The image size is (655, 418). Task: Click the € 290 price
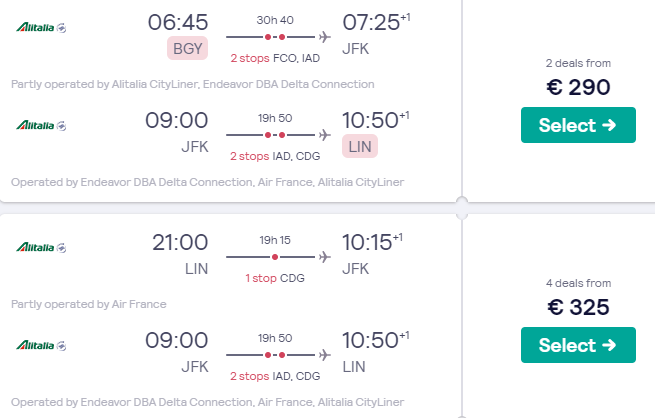(578, 87)
